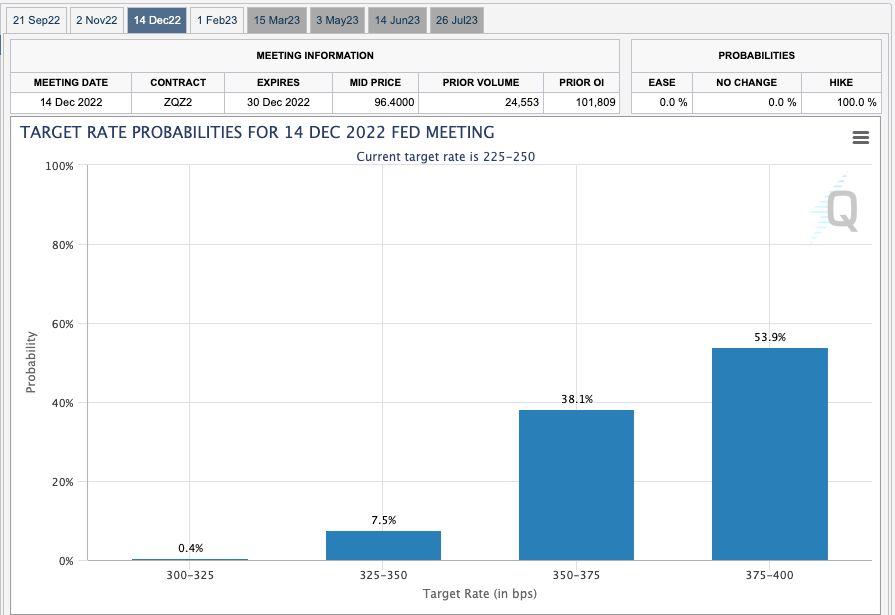Switch to the 2 Nov22 meeting tab

[x=97, y=20]
